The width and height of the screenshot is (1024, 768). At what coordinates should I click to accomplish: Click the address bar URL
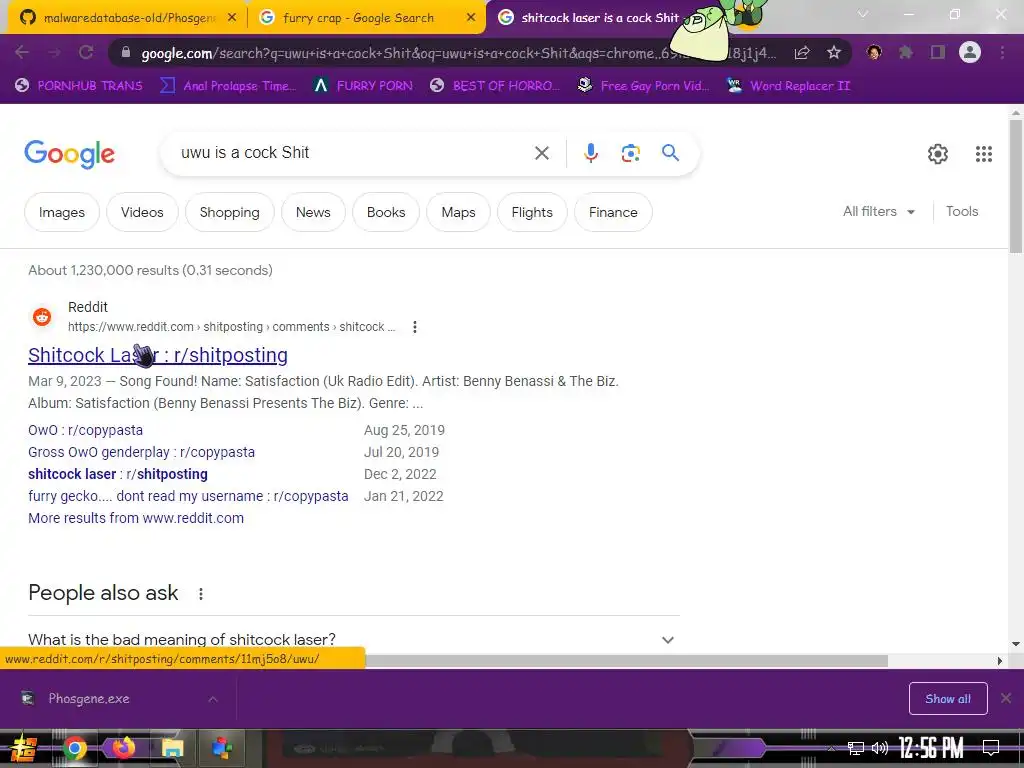coord(457,53)
